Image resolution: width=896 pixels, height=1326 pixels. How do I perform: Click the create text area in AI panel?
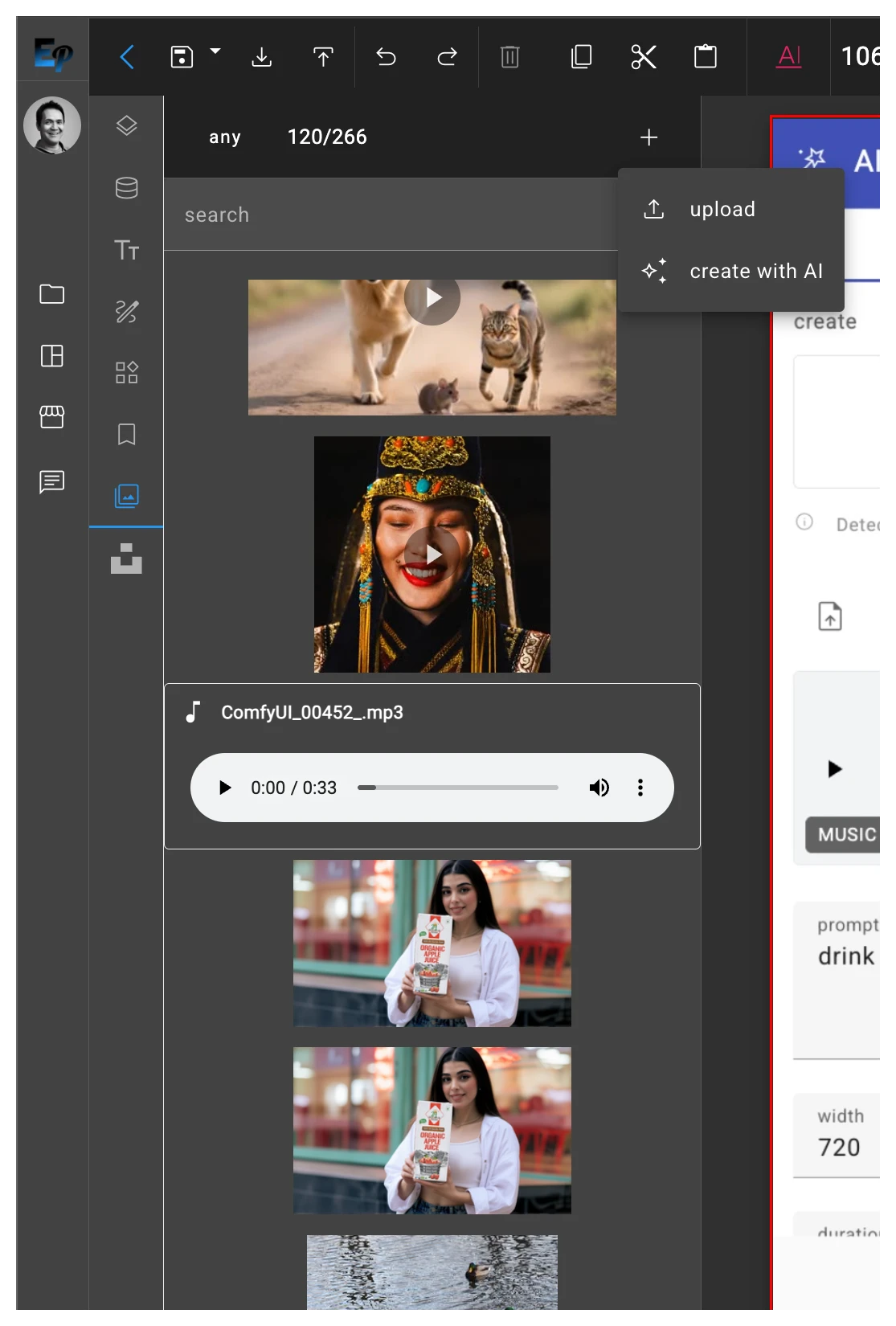click(837, 422)
